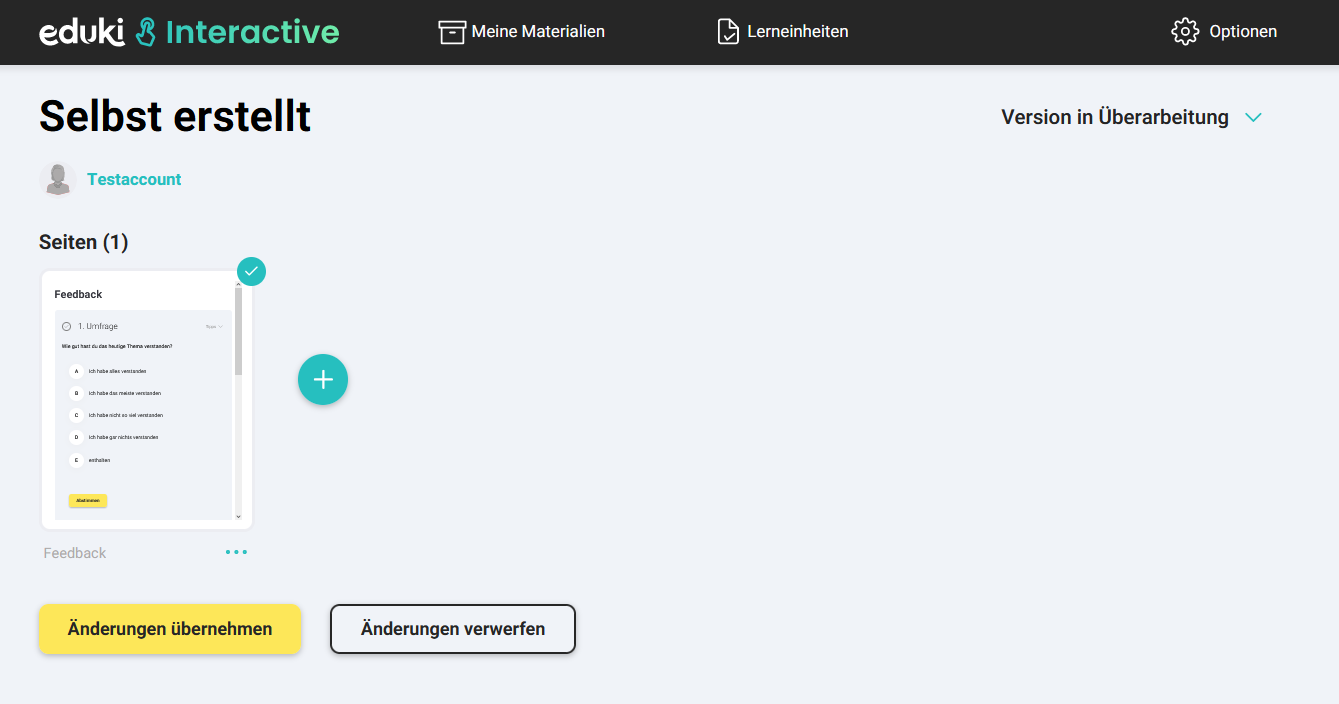
Task: Click 'Ich habe gar nichts verstanden' text
Action: click(124, 437)
